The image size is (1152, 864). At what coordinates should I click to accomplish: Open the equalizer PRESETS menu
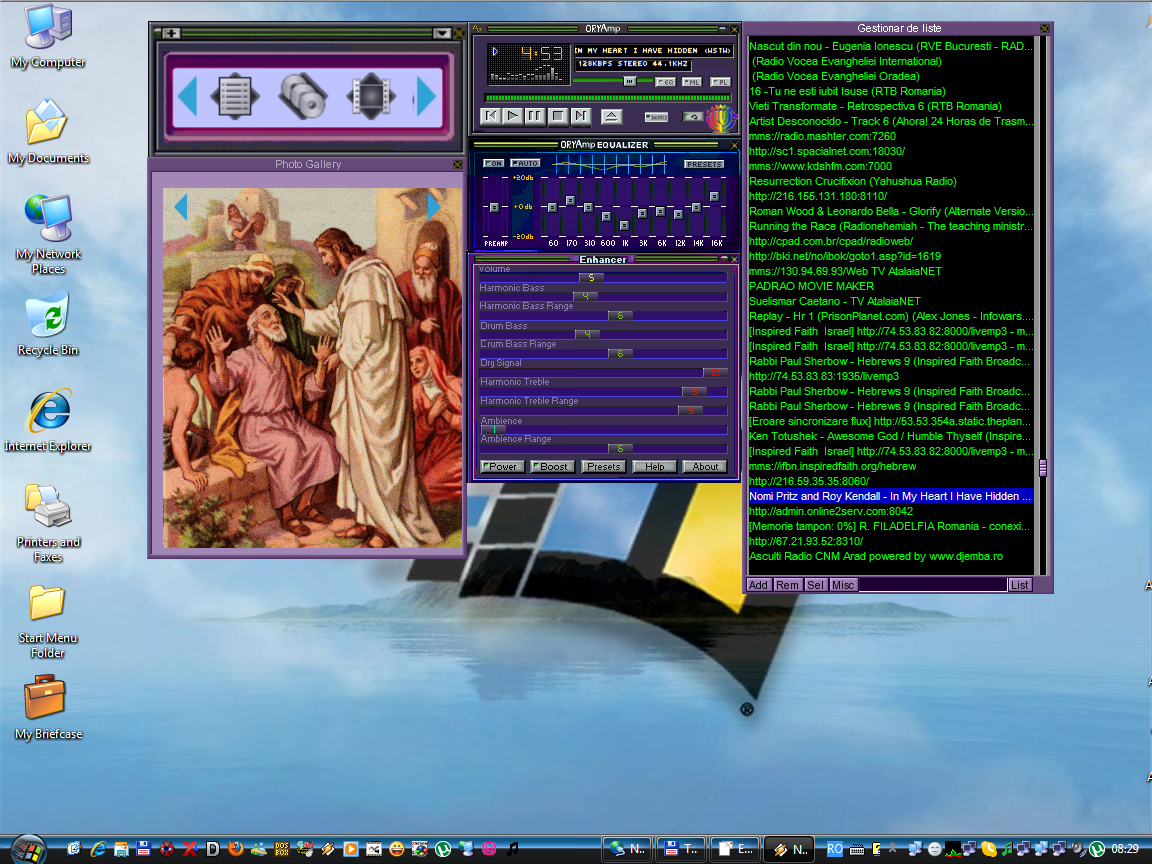[704, 164]
